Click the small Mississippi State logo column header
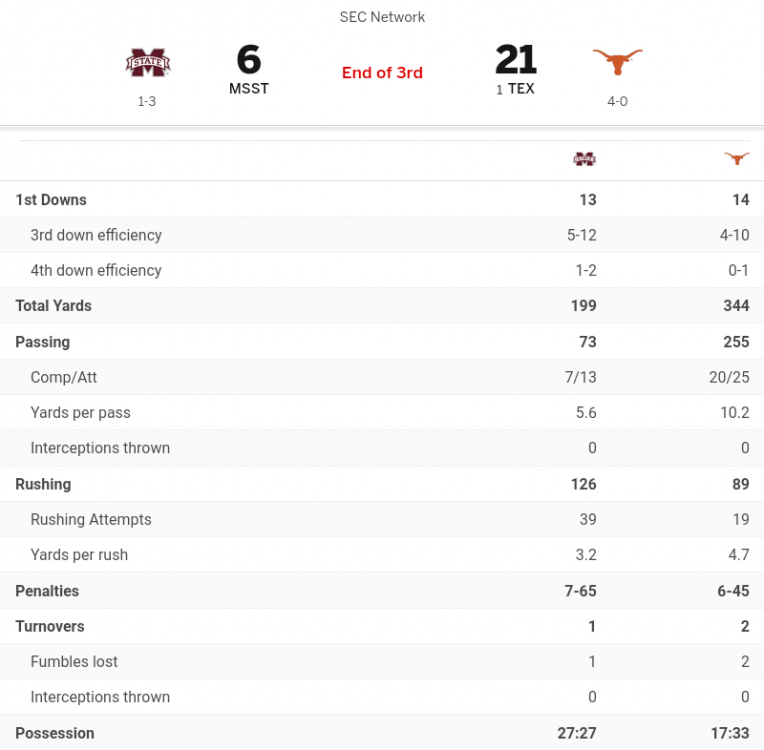 584,158
